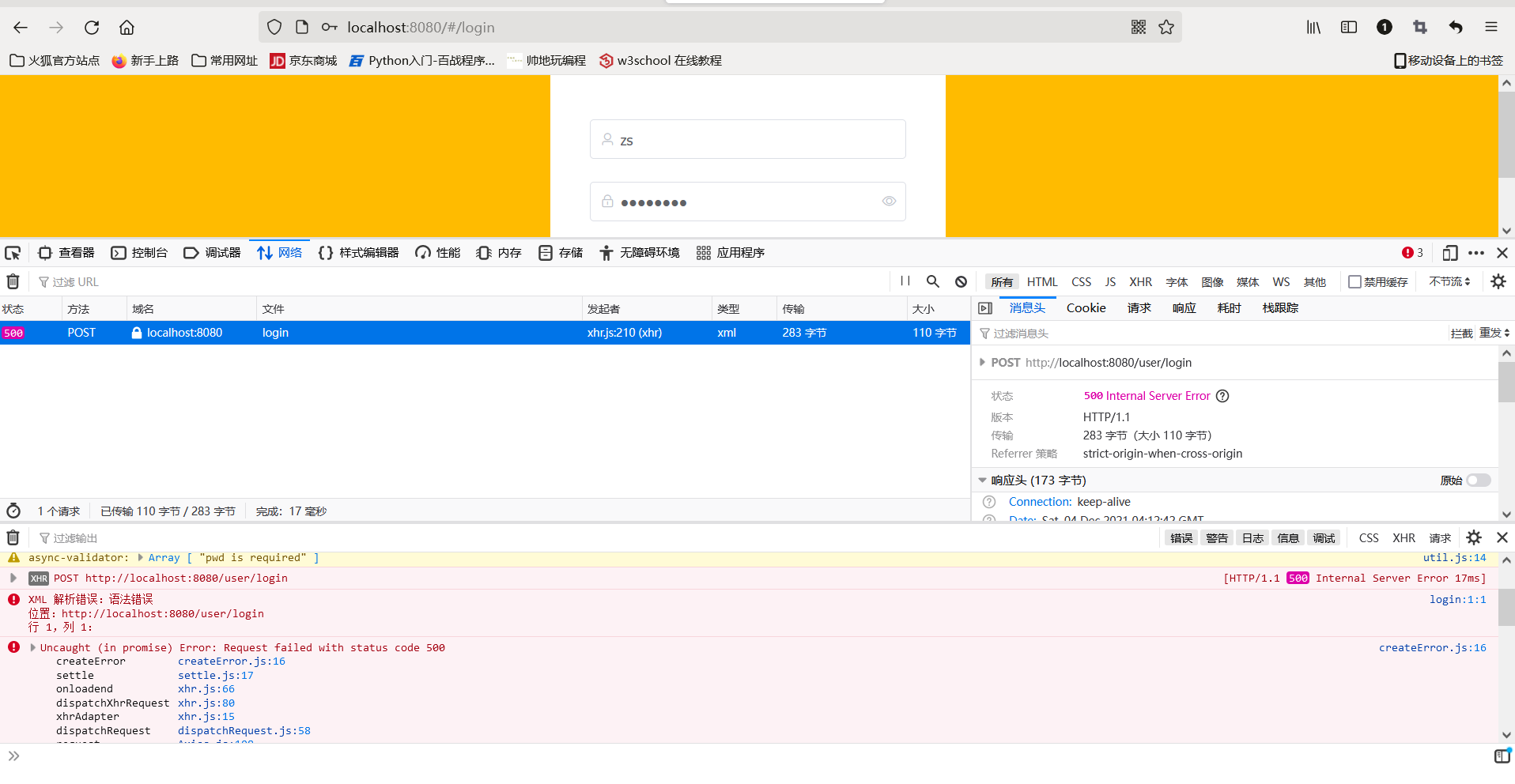The height and width of the screenshot is (784, 1515).
Task: Open network search magnifier icon
Action: (x=933, y=281)
